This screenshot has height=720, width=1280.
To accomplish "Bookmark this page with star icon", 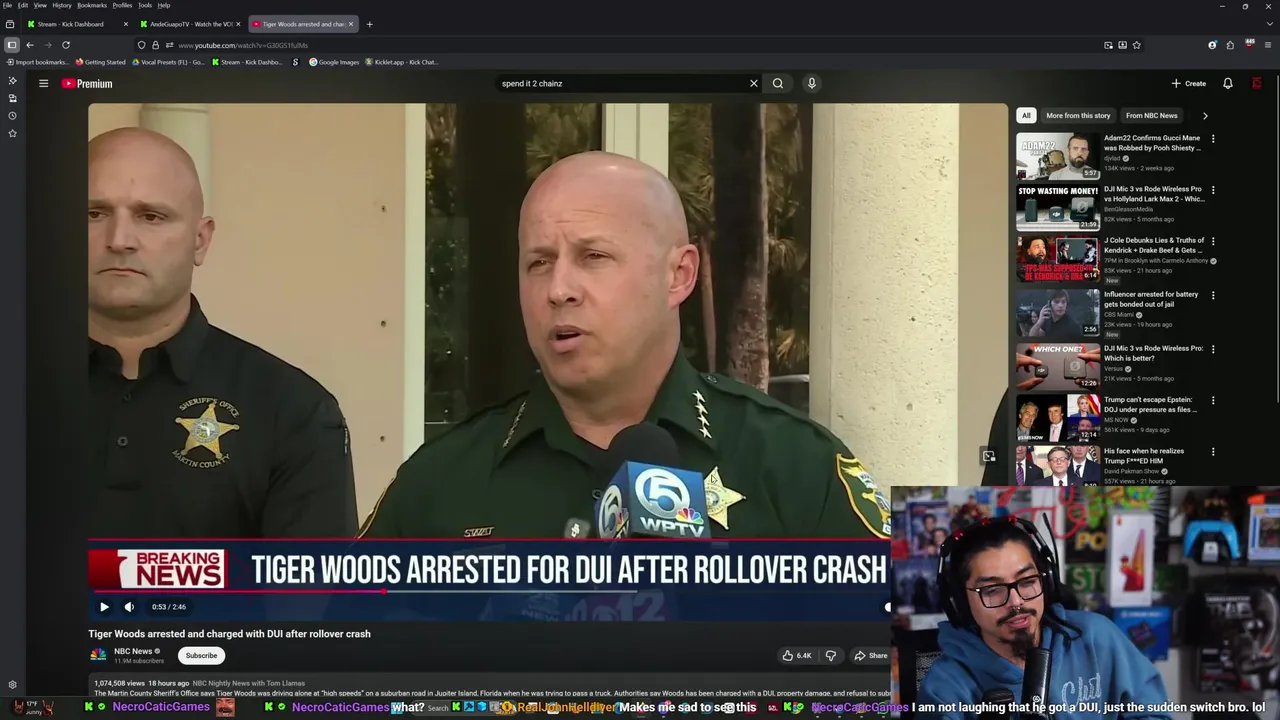I will tap(1136, 45).
